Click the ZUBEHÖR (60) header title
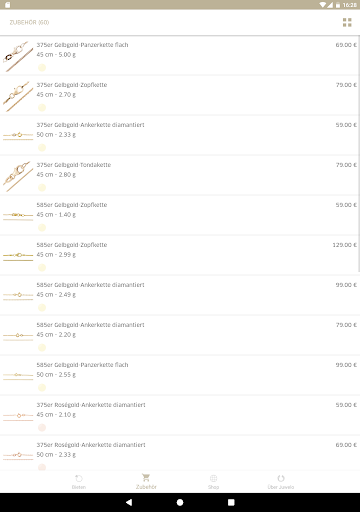This screenshot has height=512, width=360. 29,22
